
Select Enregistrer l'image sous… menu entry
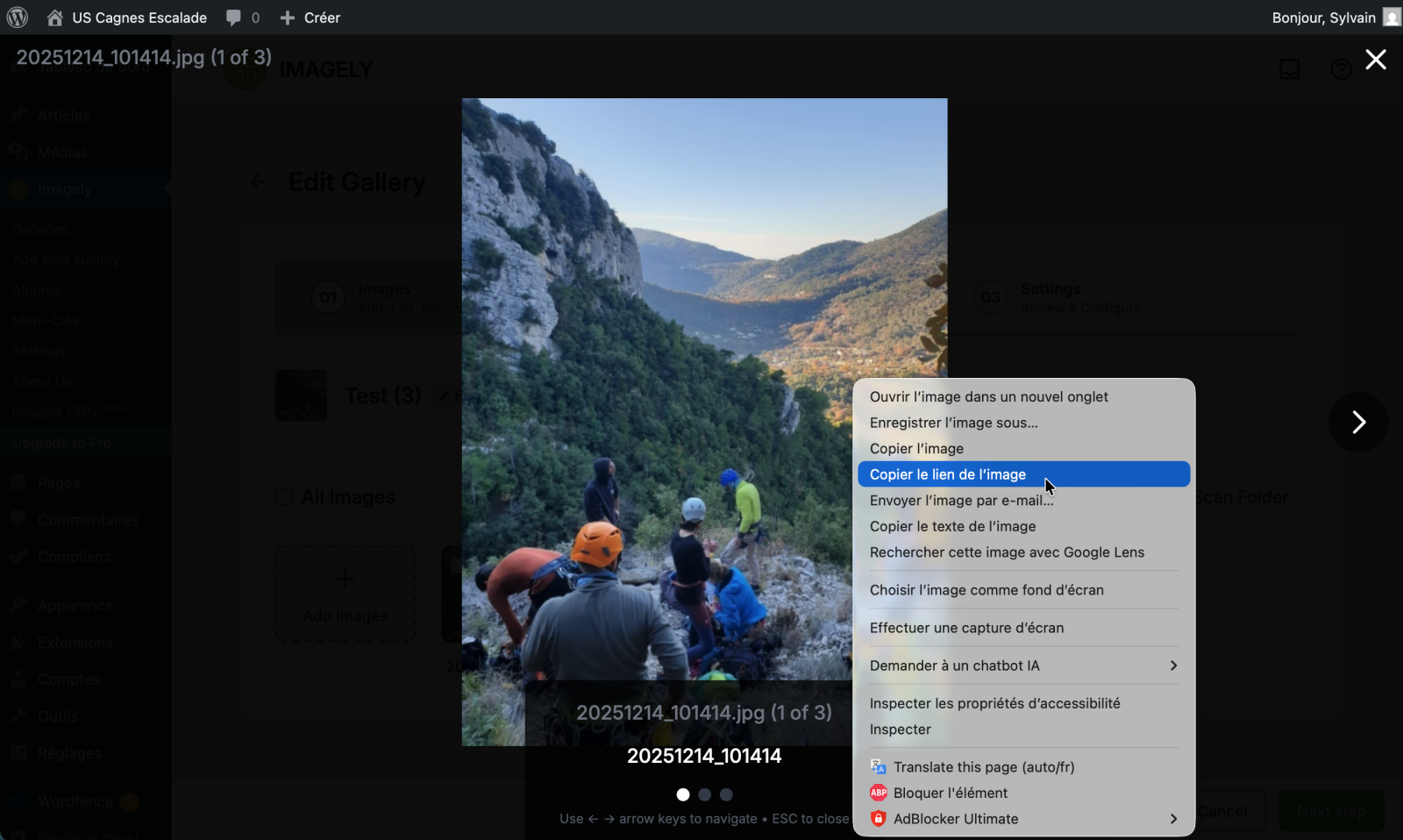[x=953, y=423]
